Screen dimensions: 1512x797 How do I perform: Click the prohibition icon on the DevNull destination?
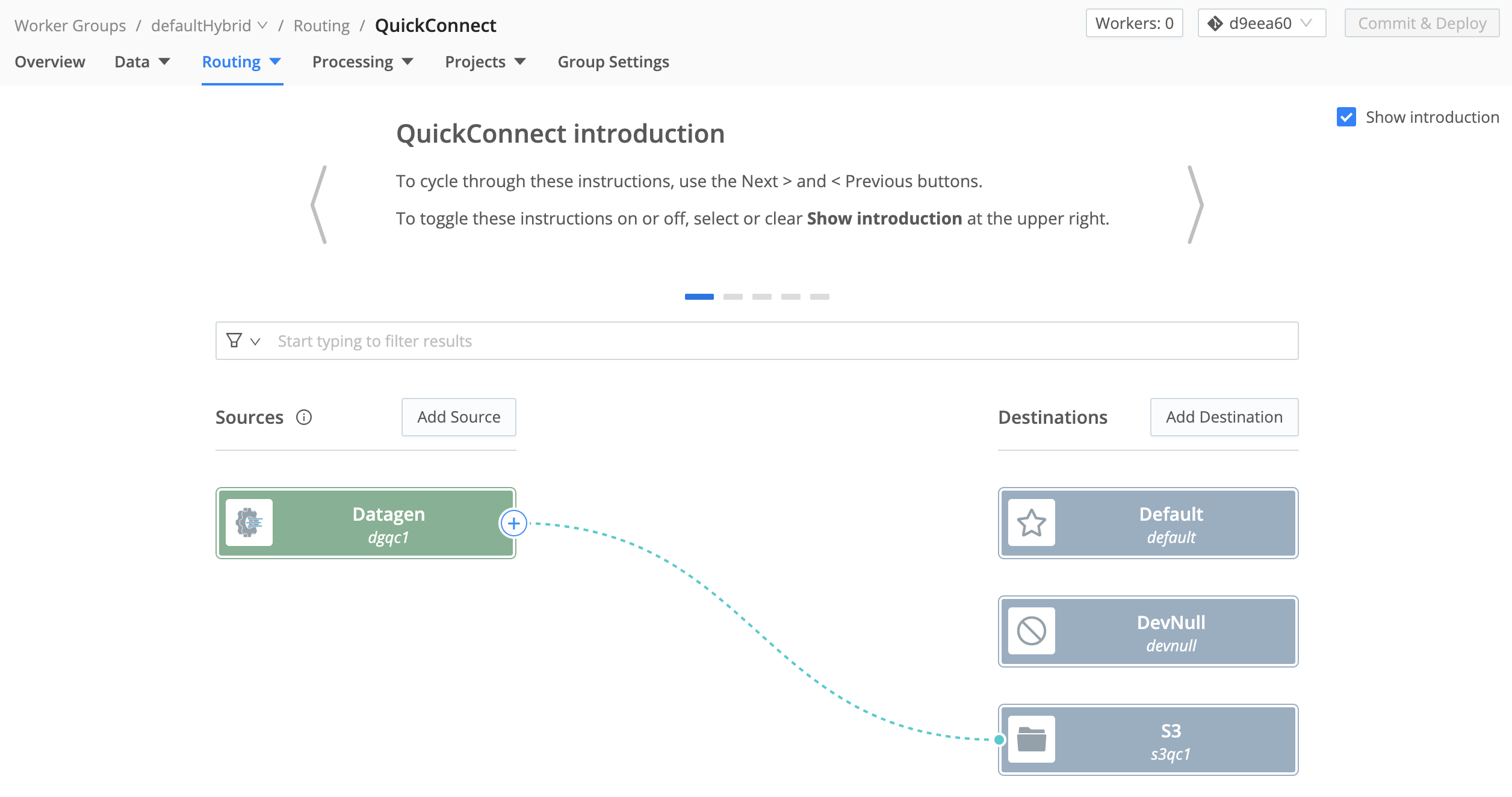click(1032, 631)
